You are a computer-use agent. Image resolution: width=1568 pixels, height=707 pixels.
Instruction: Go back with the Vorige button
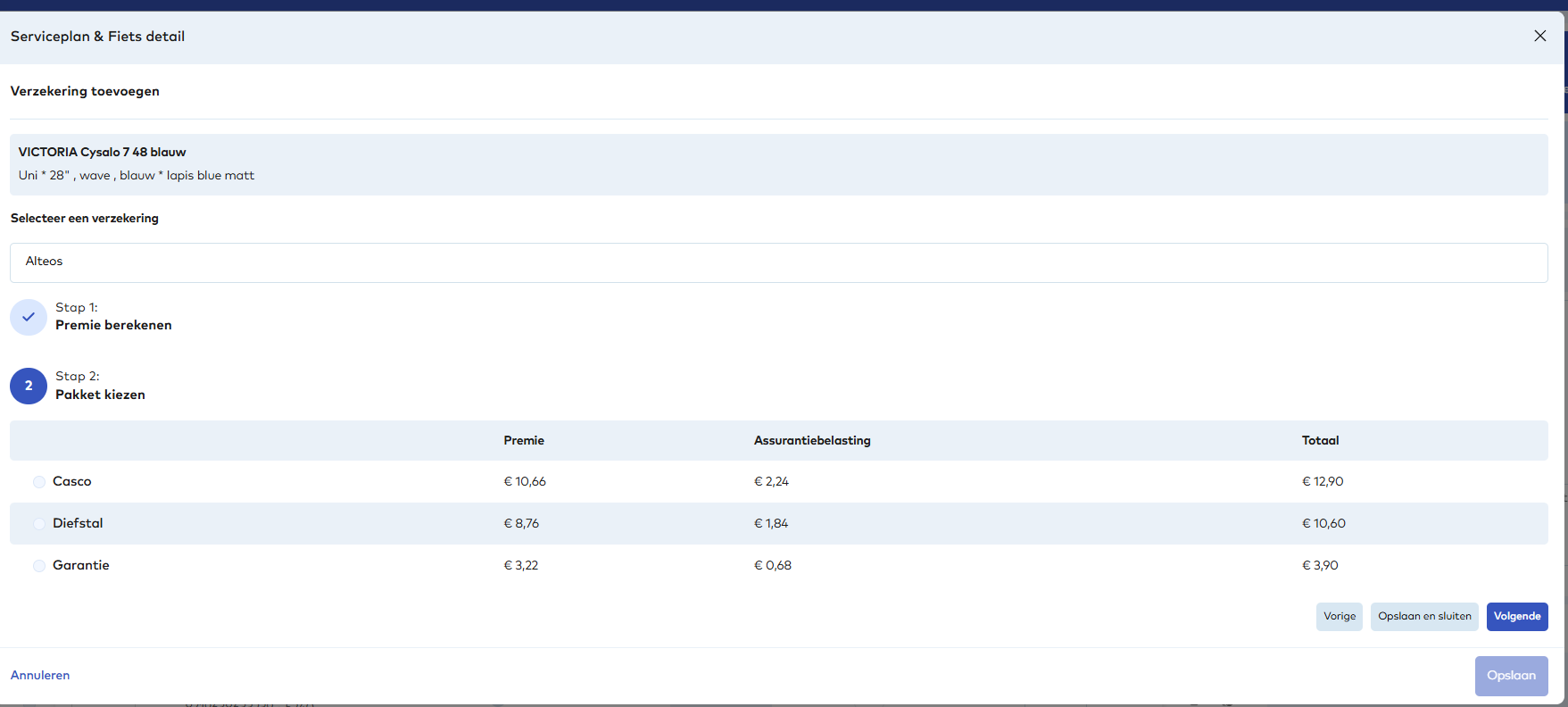pyautogui.click(x=1339, y=617)
